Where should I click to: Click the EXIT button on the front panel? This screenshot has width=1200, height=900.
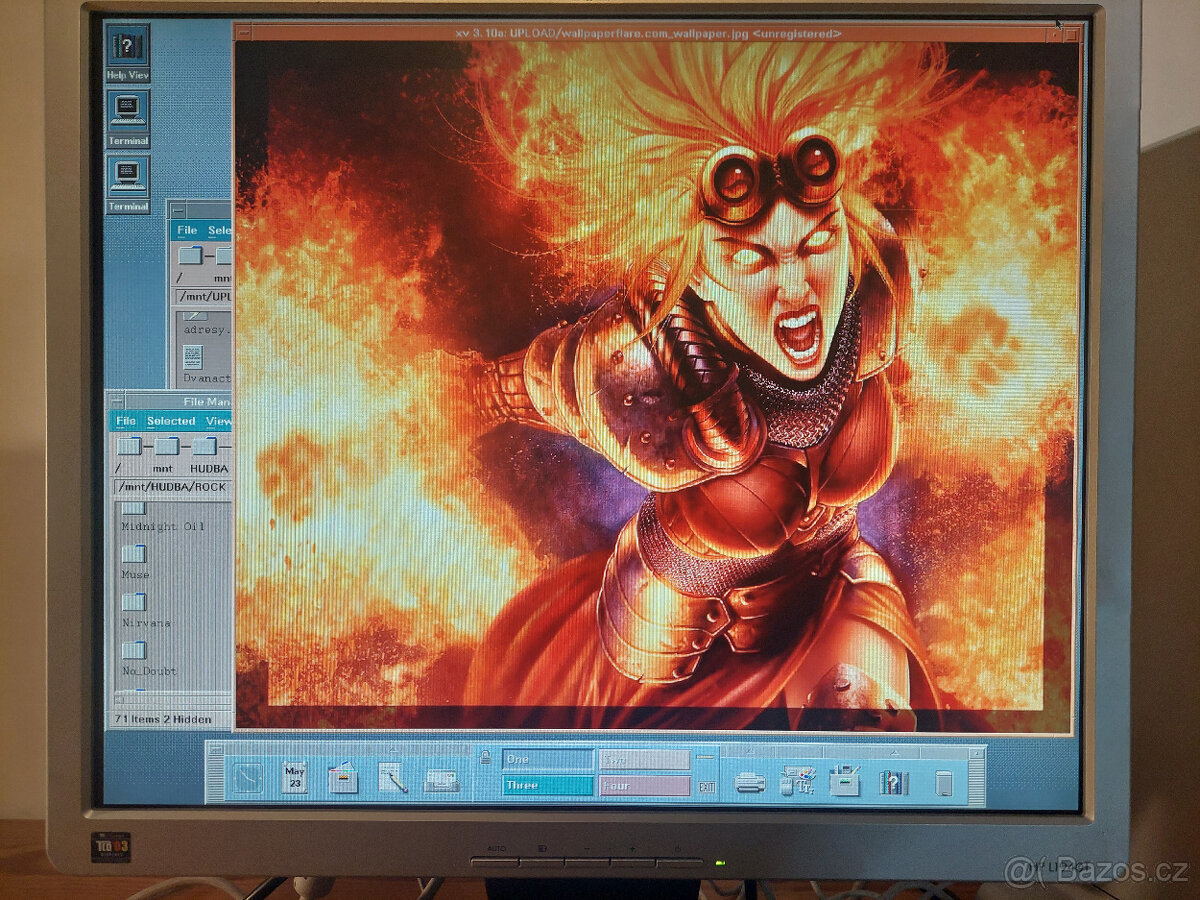[x=706, y=787]
